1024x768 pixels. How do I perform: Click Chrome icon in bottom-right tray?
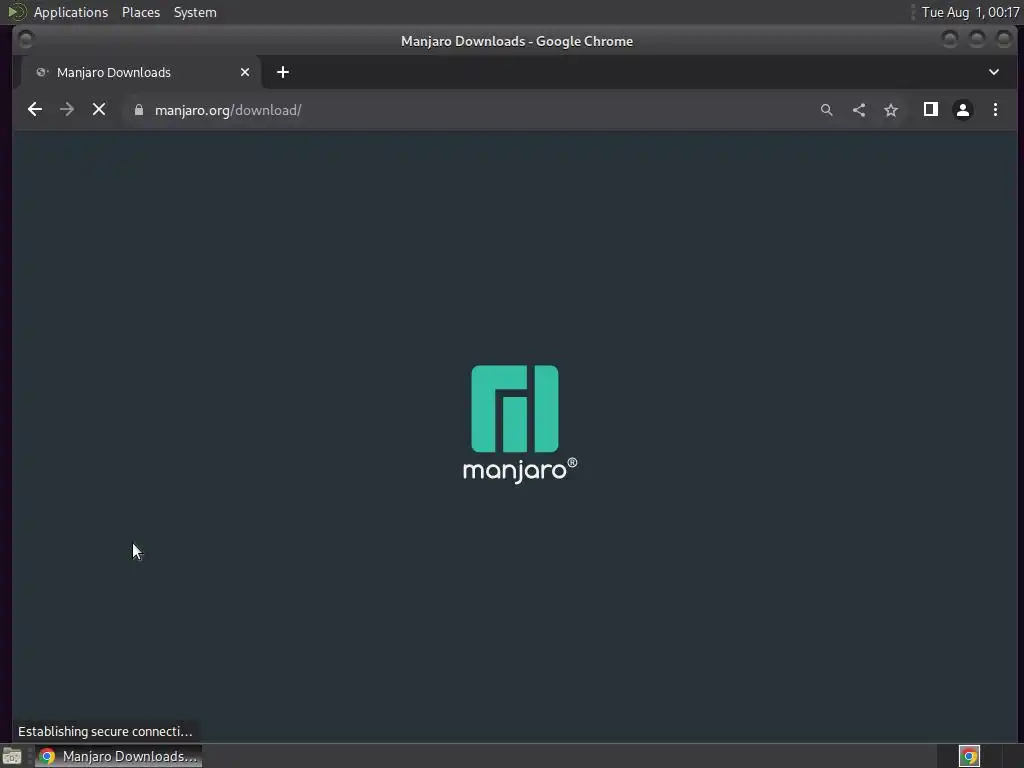coord(969,756)
